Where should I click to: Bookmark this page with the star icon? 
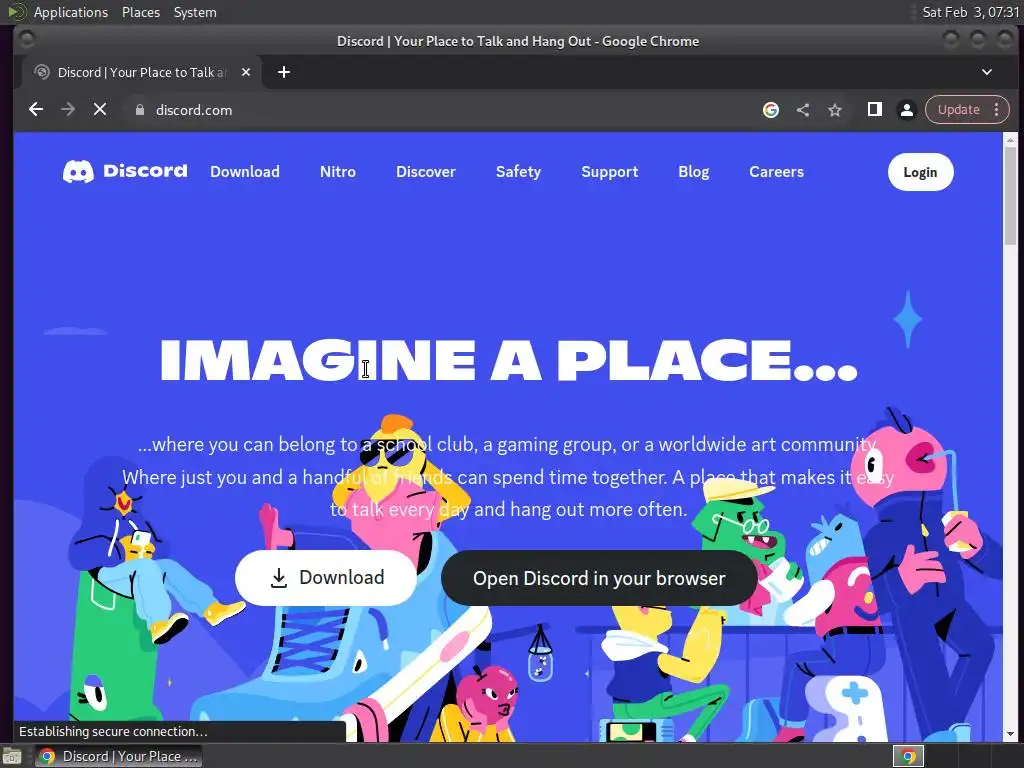[x=835, y=110]
